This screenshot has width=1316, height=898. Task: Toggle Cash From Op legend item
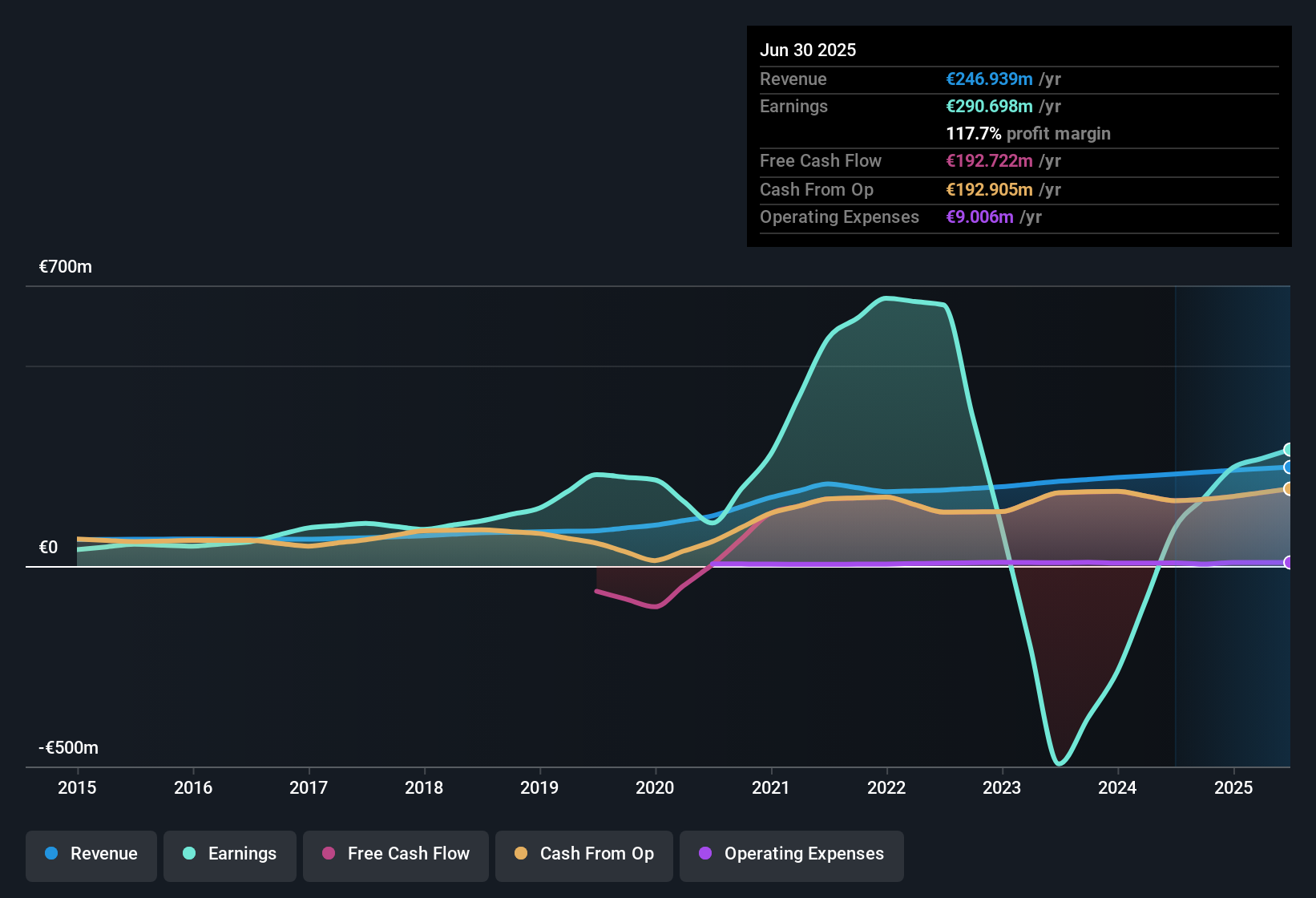[x=584, y=854]
